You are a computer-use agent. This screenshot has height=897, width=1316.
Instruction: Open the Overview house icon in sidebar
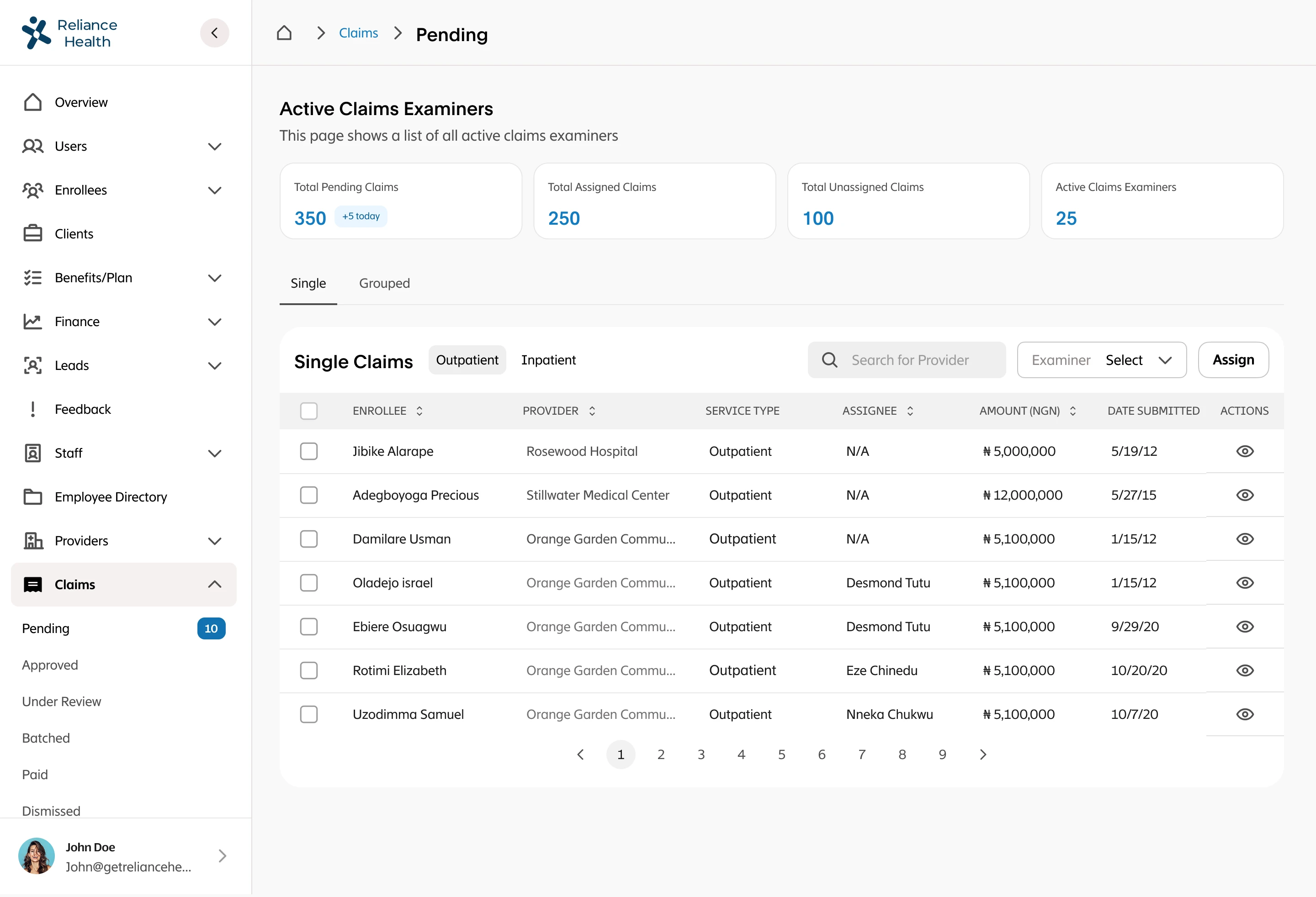(33, 102)
